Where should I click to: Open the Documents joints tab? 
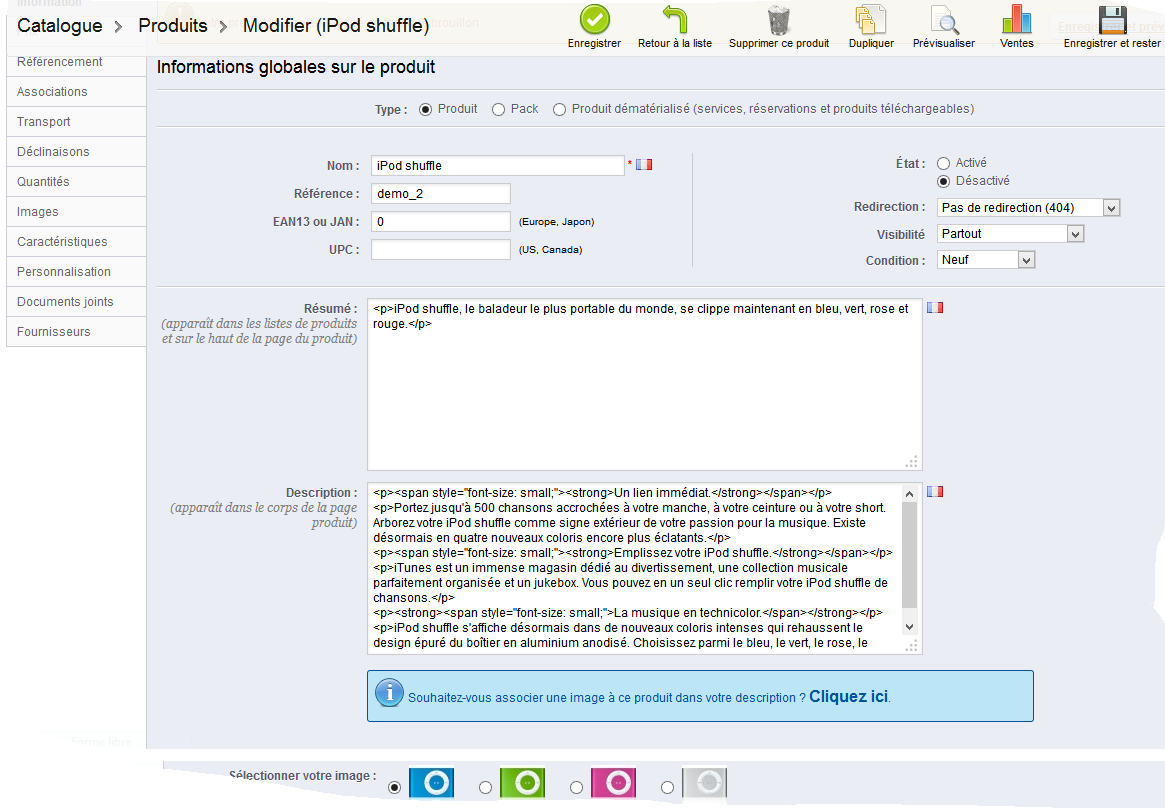click(x=76, y=302)
